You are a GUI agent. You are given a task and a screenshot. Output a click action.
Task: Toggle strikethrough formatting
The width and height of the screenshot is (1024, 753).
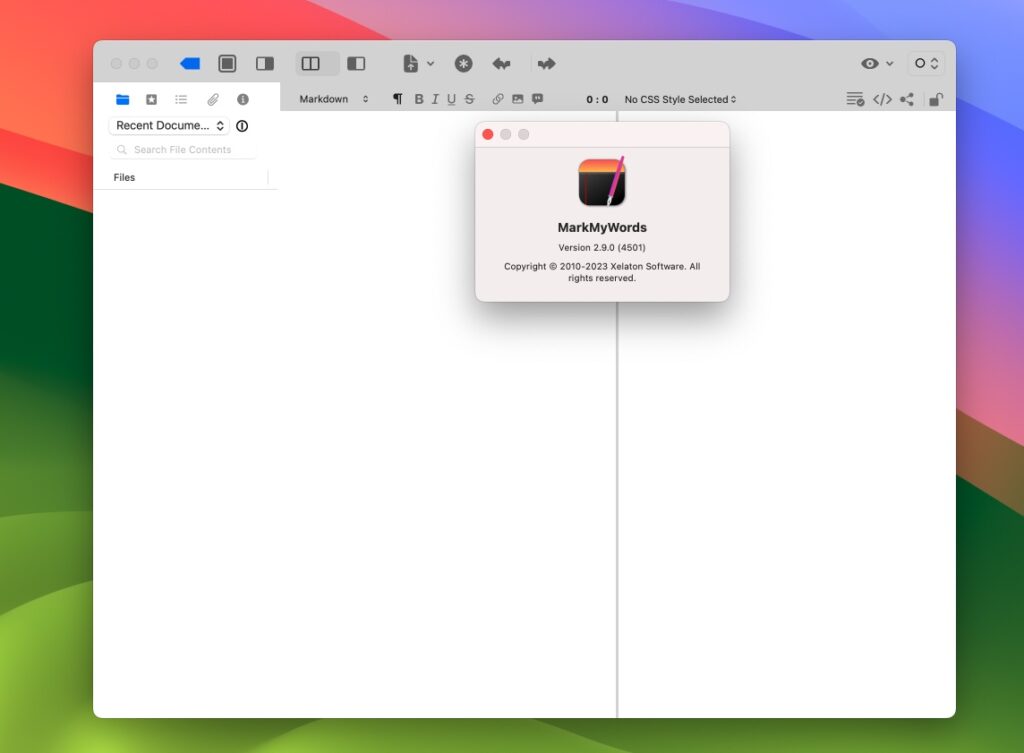click(x=469, y=99)
